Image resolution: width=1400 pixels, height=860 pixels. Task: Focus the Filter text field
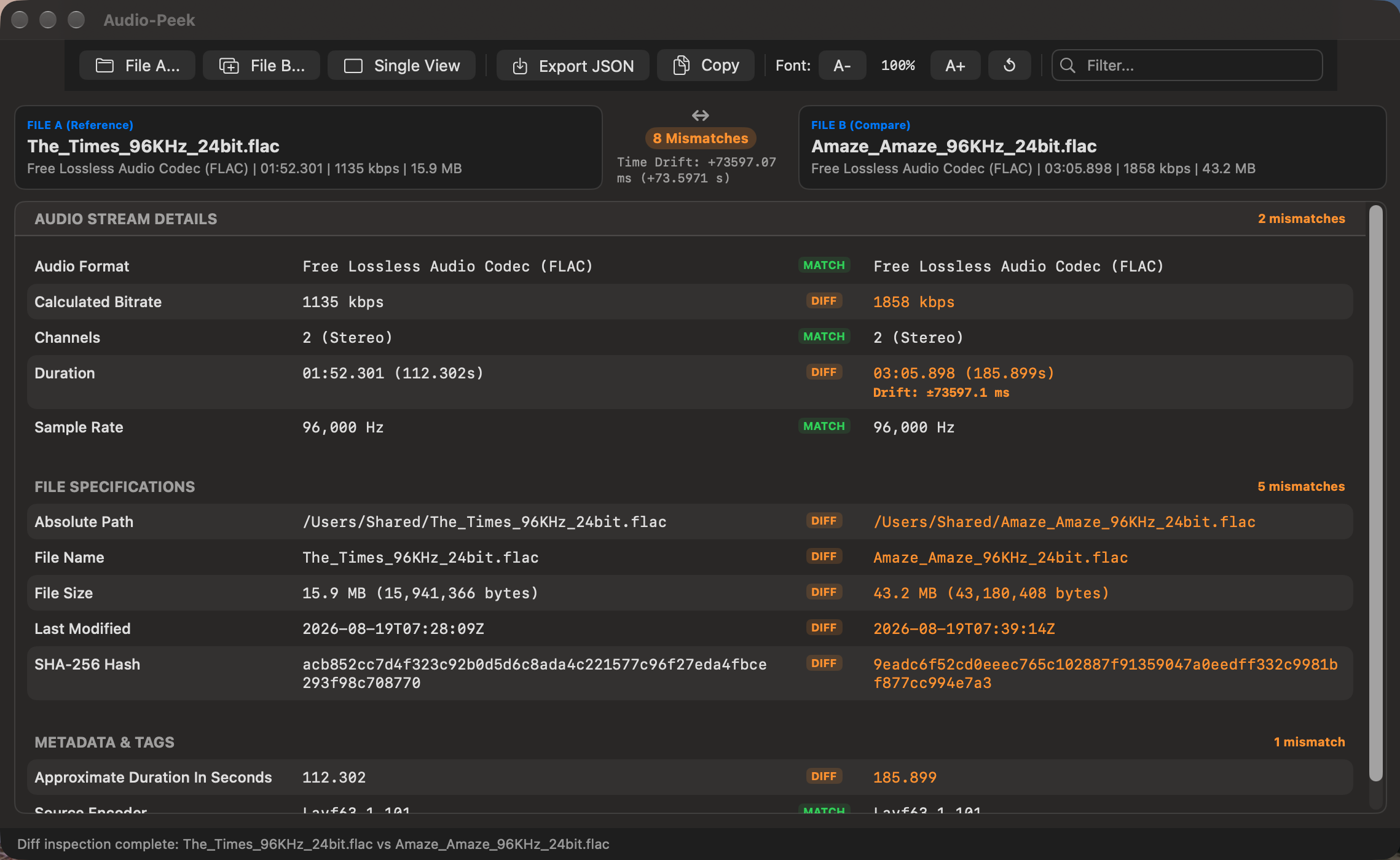1187,65
